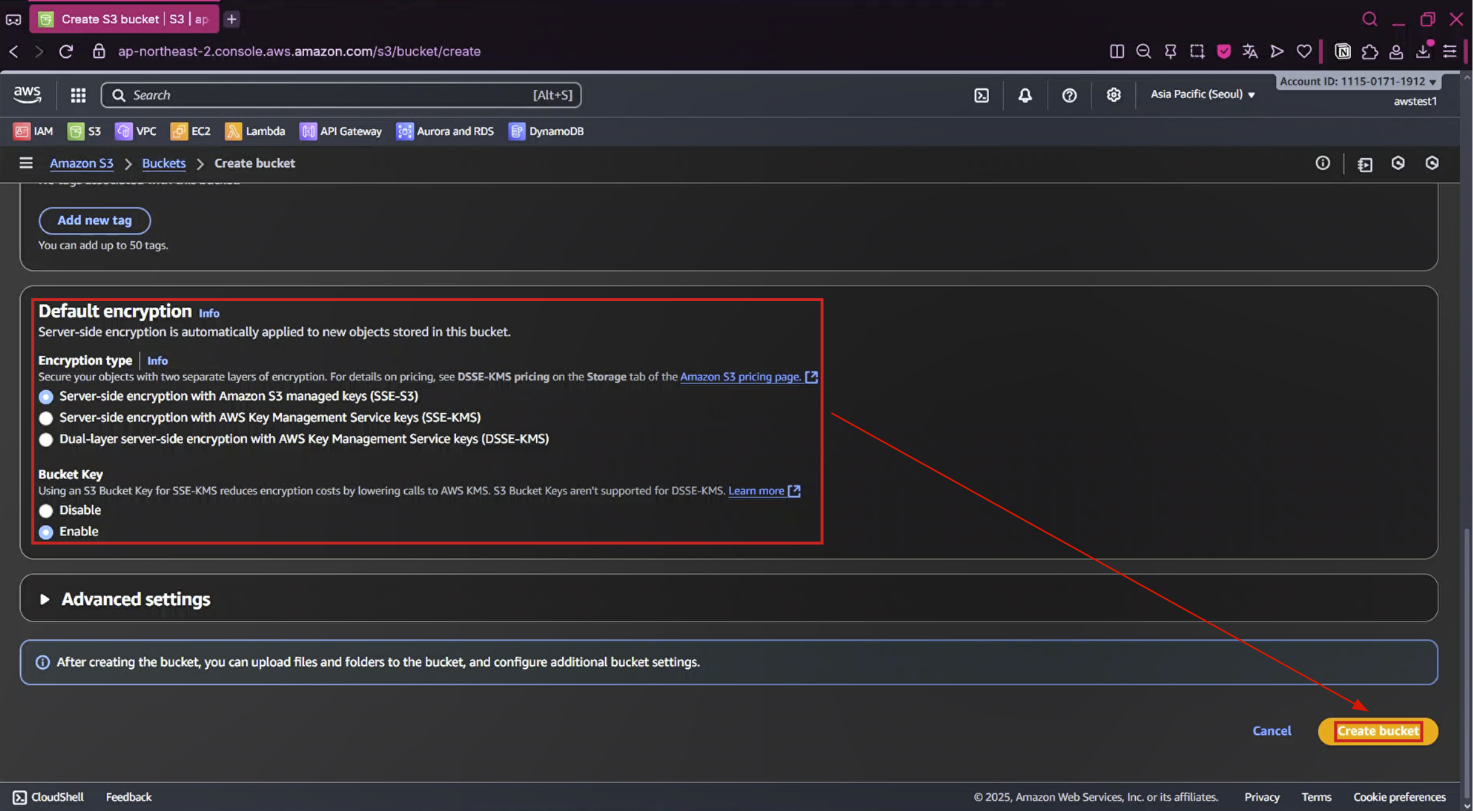
Task: View site info via the lock icon
Action: click(98, 51)
